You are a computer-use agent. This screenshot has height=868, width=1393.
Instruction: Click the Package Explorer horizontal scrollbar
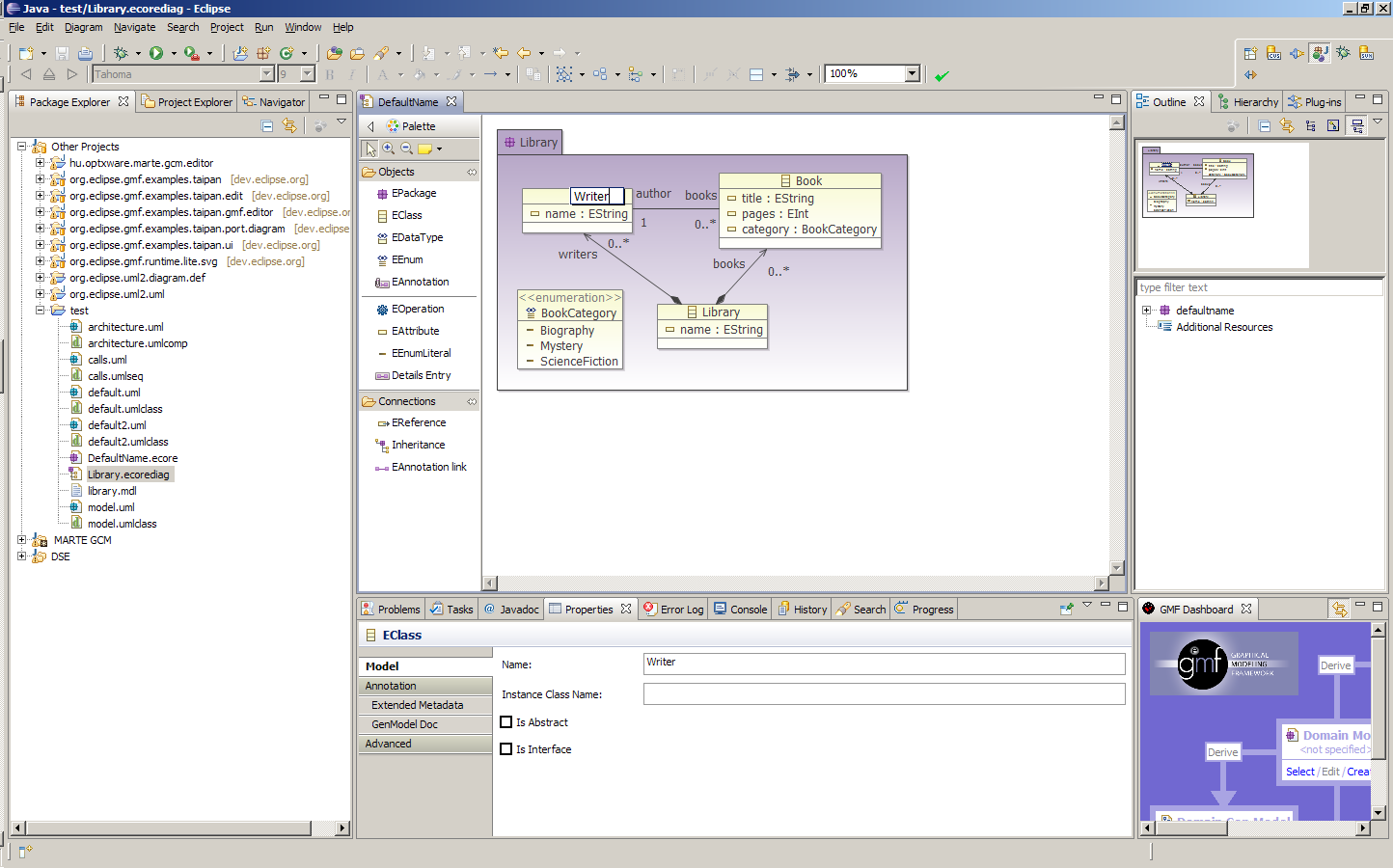[x=180, y=827]
